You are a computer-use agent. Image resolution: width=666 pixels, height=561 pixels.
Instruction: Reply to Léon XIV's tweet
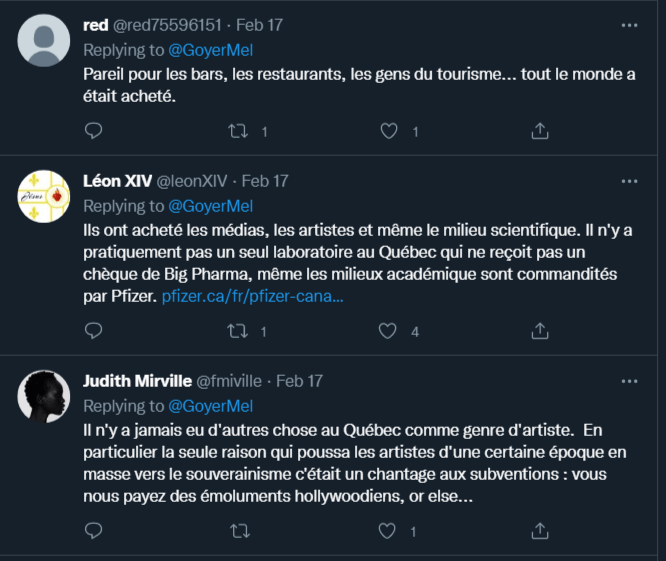point(93,331)
